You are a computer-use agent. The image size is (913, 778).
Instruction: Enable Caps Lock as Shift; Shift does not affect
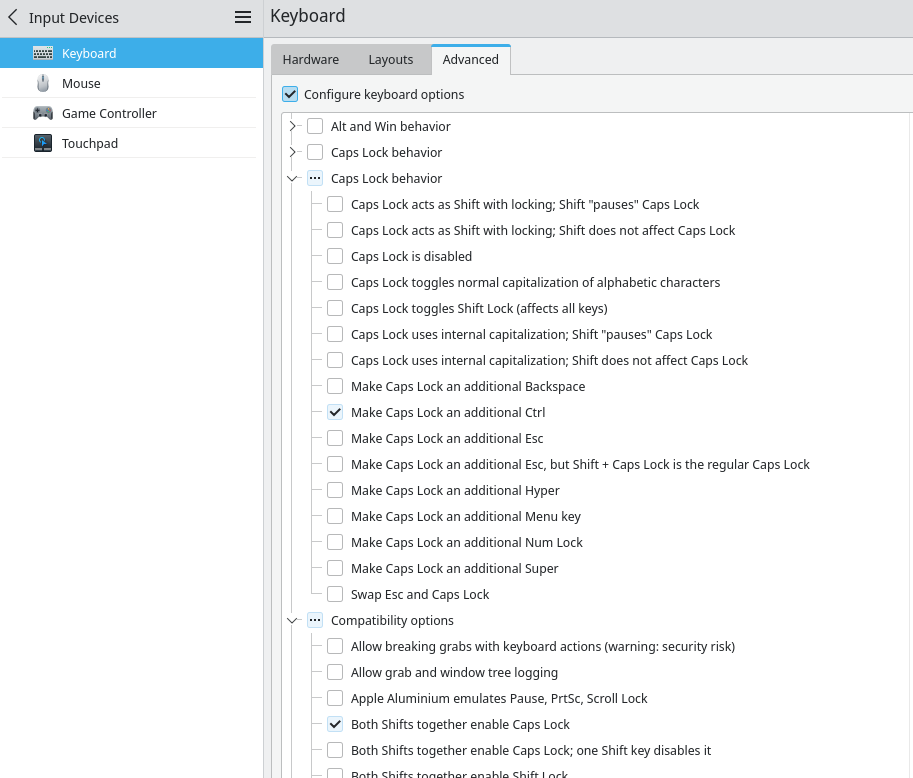(x=335, y=230)
